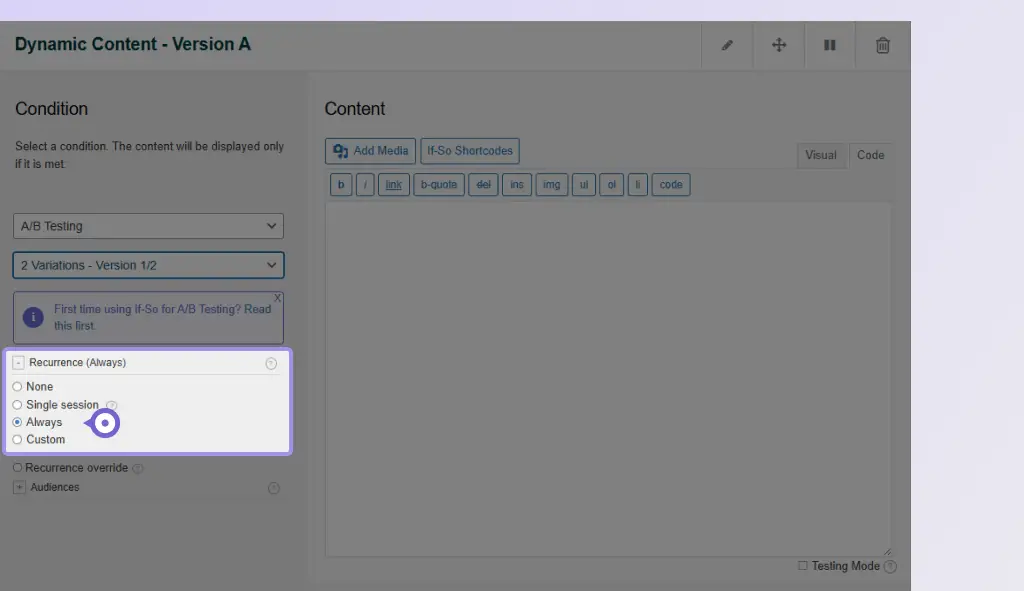Click the b bold quicktag button
The width and height of the screenshot is (1024, 591).
(341, 185)
